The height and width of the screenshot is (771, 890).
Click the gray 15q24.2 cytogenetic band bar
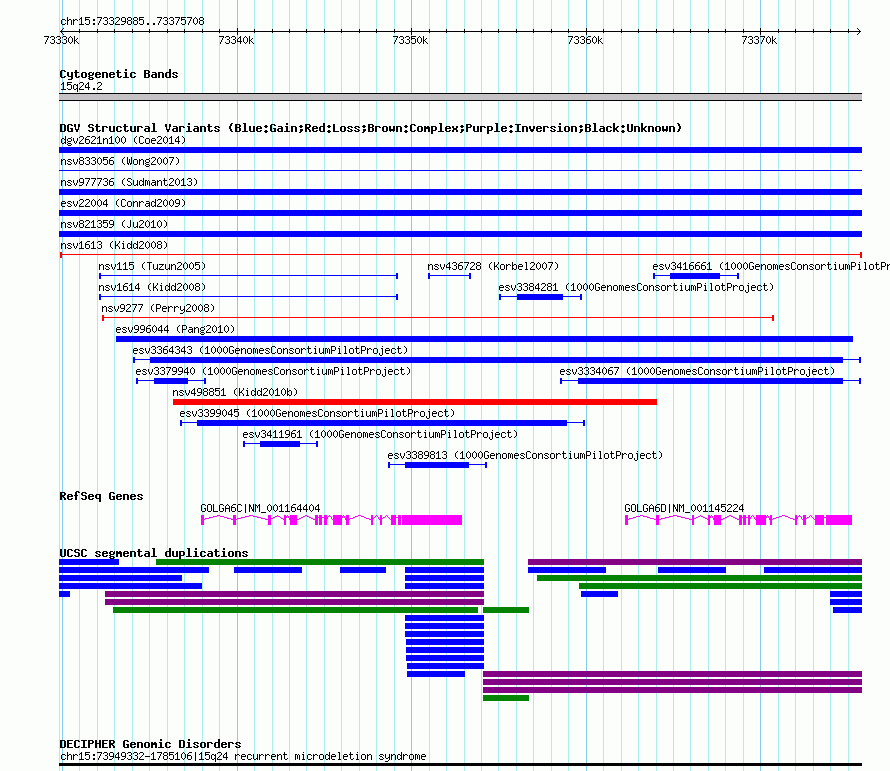tap(460, 97)
